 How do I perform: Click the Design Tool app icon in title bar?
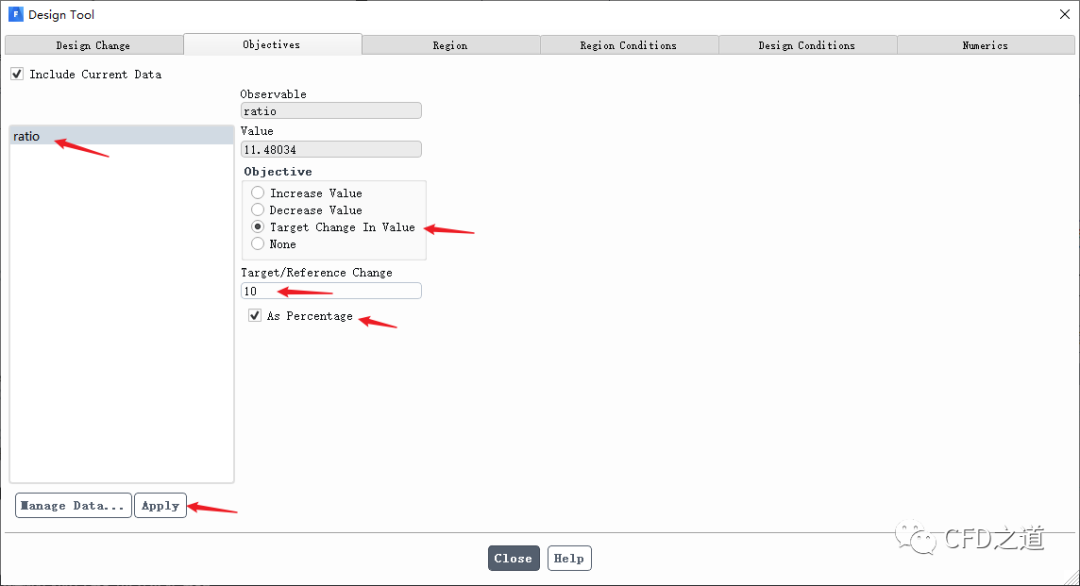coord(15,15)
